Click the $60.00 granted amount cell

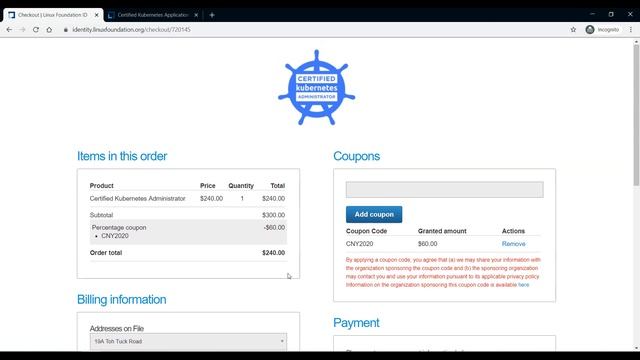(x=427, y=244)
